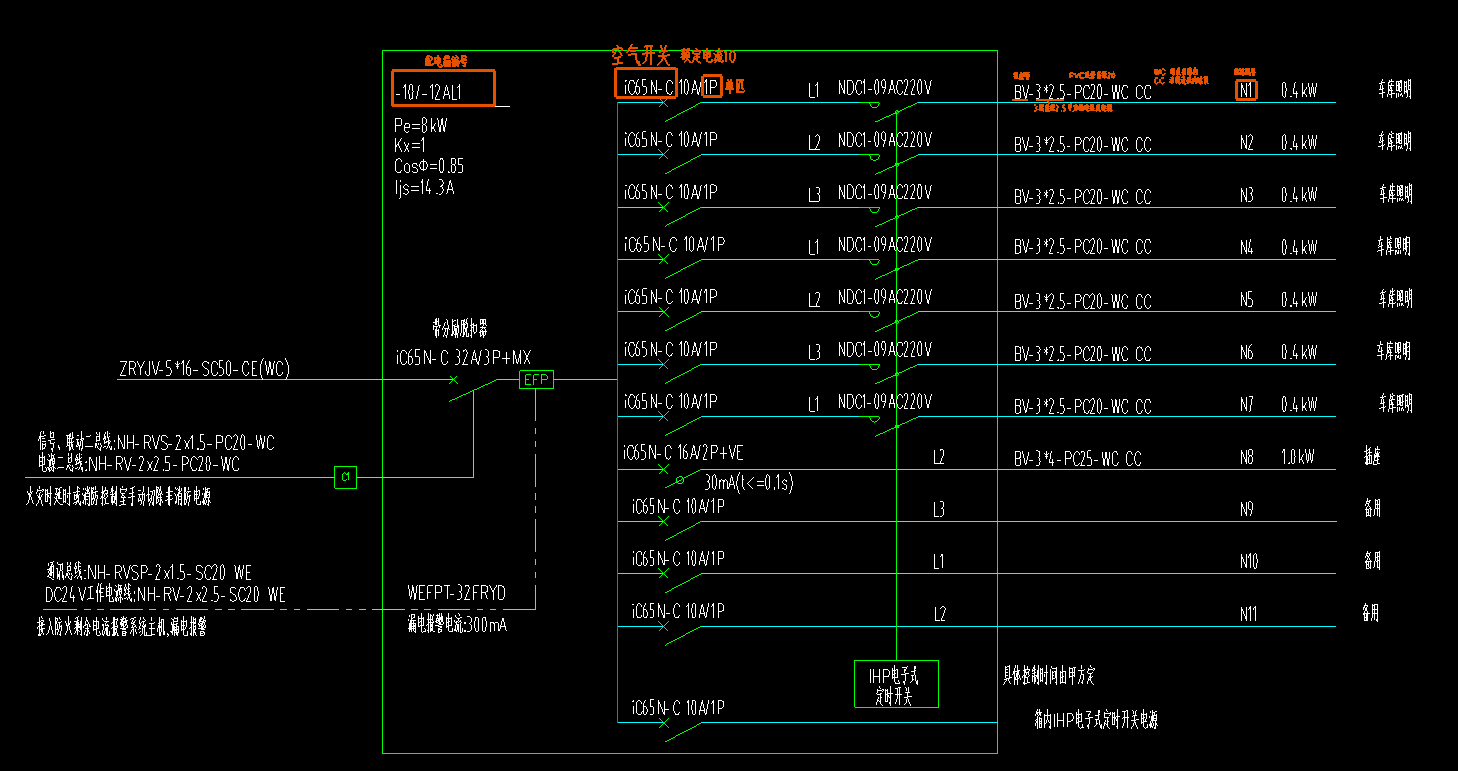Viewport: 1458px width, 771px height.
Task: Click circuit number N11
Action: (x=1248, y=614)
